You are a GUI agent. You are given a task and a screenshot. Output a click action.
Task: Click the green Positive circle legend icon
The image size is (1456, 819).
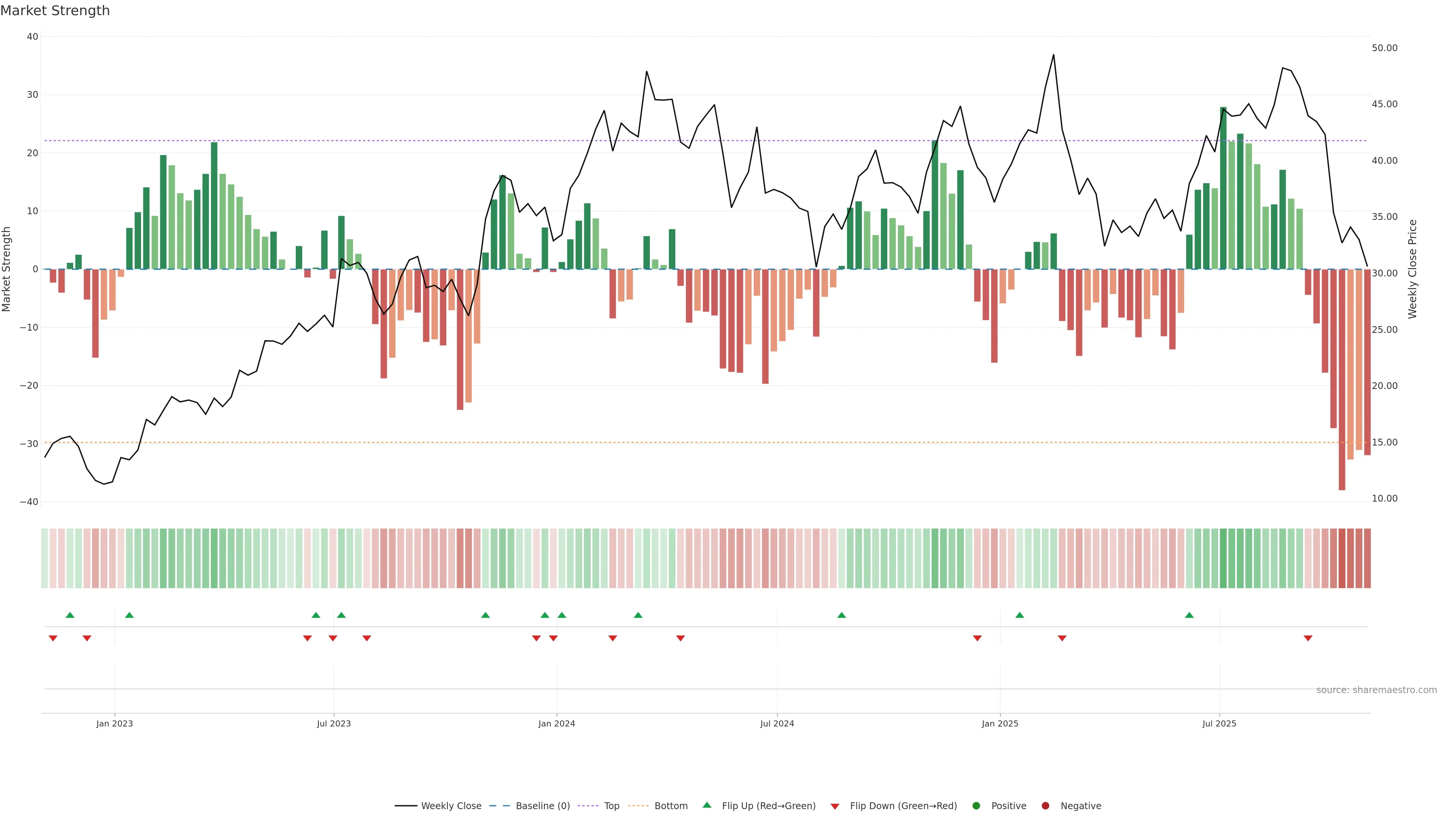[x=976, y=806]
